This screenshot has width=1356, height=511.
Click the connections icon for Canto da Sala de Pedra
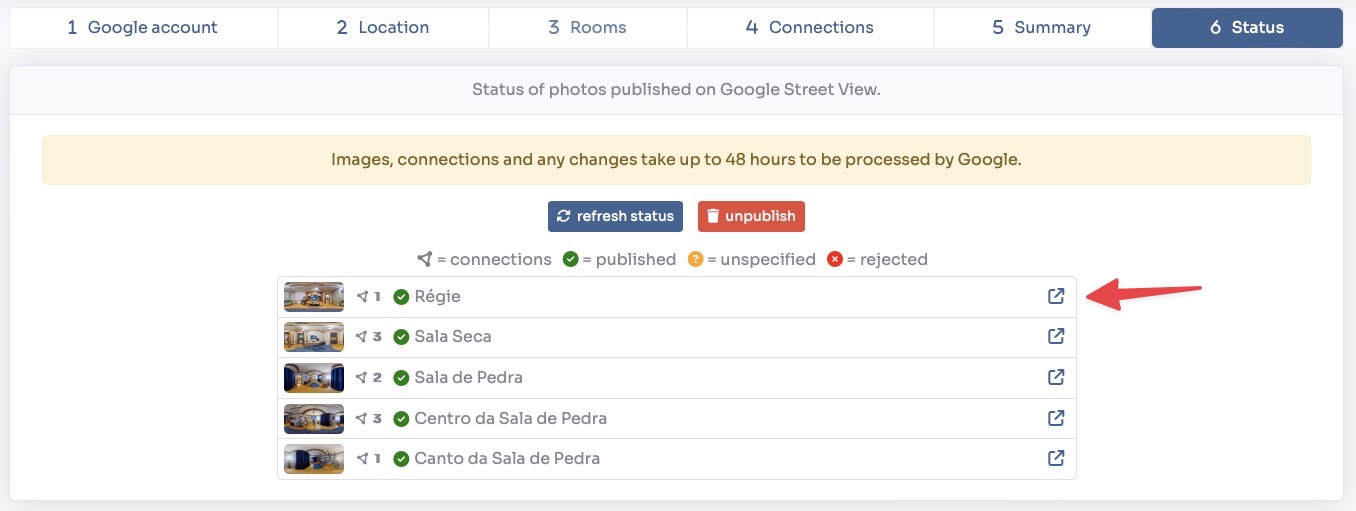tap(363, 459)
